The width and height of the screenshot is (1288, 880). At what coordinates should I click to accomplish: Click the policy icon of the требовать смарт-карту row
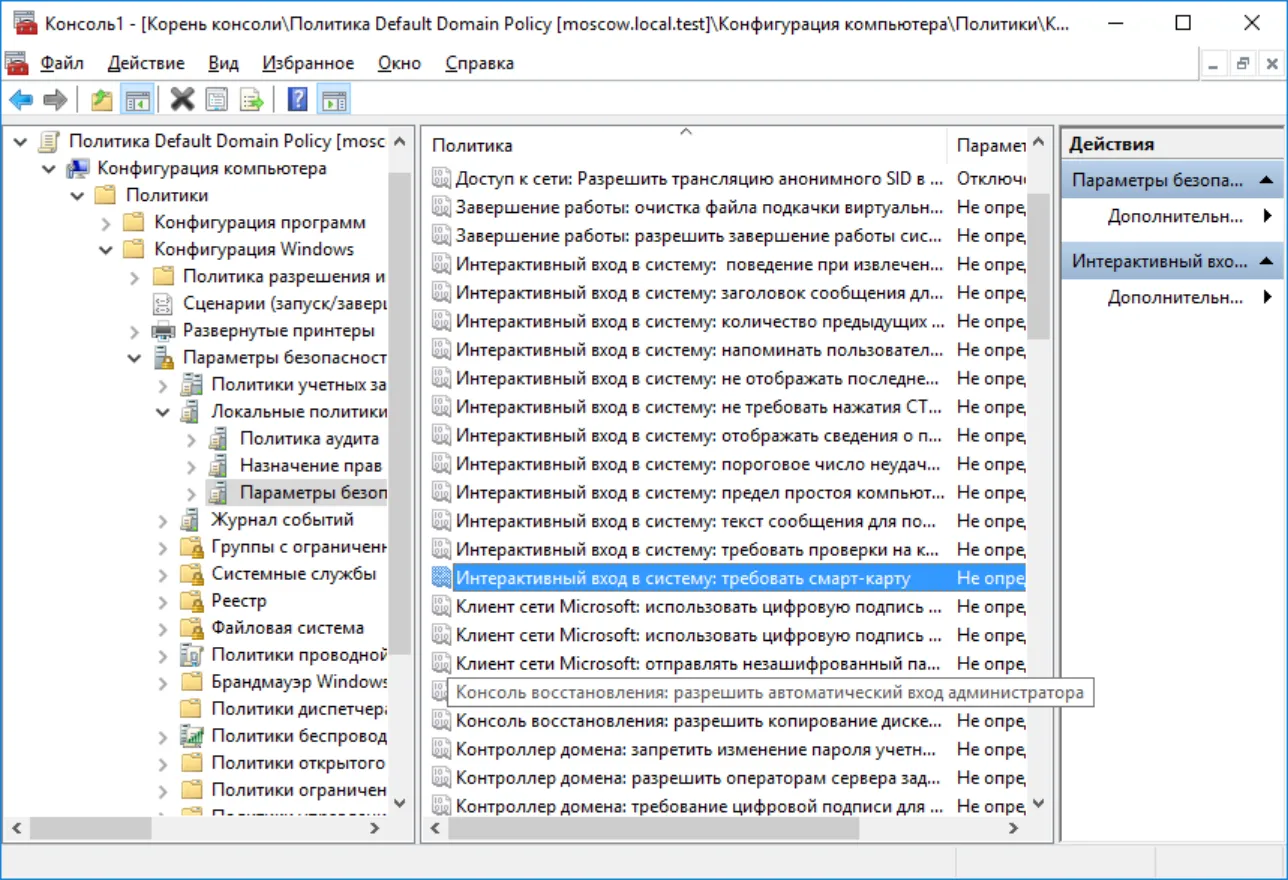441,578
